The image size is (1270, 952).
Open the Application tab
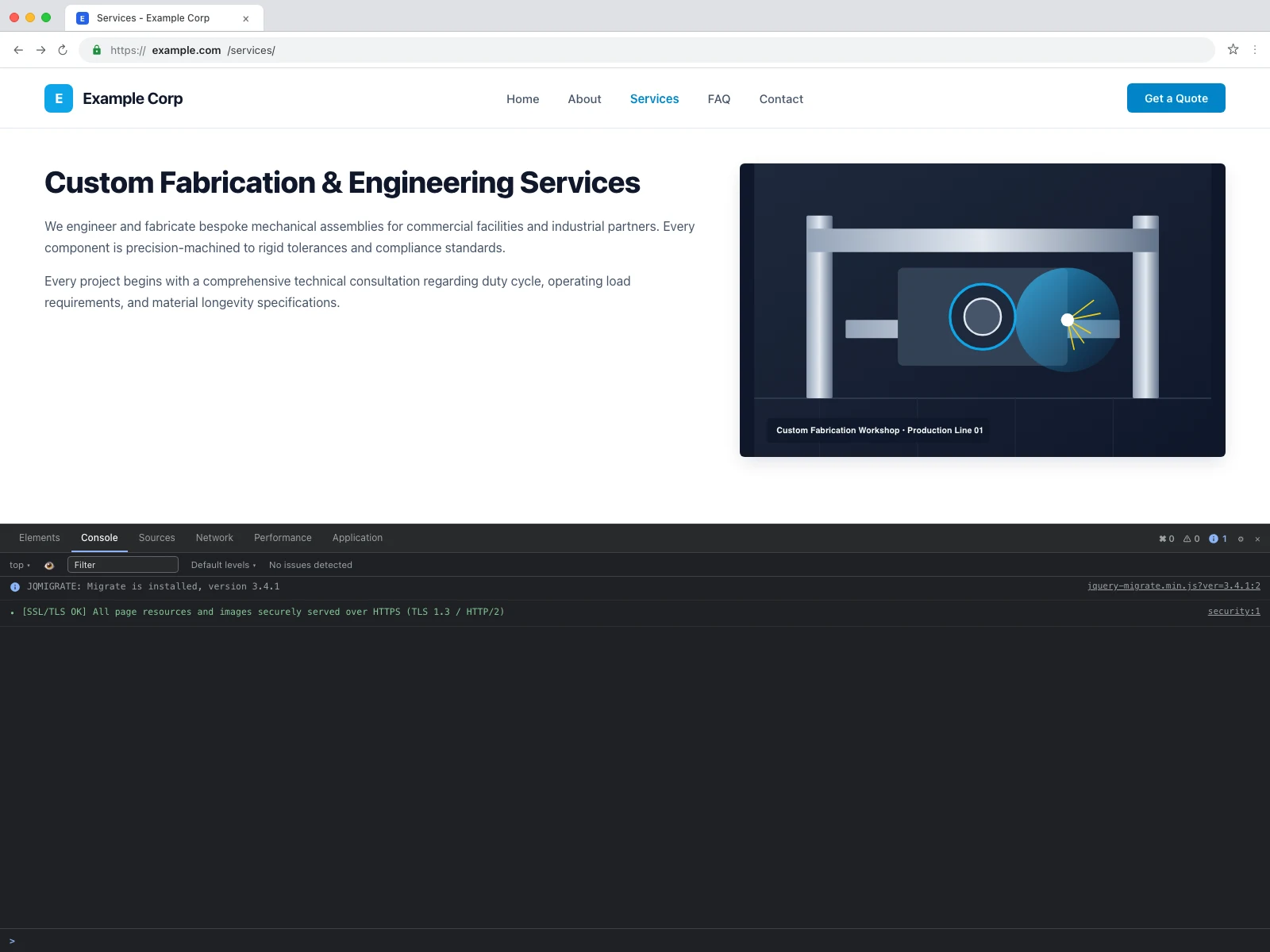pyautogui.click(x=357, y=538)
